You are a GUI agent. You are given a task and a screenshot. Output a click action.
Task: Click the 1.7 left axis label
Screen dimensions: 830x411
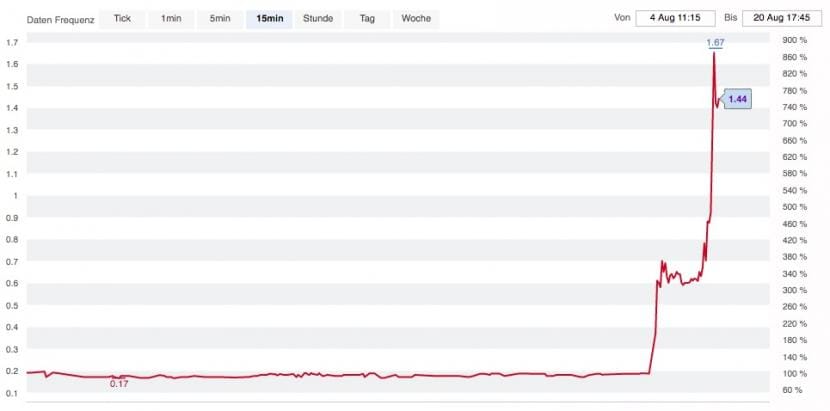13,43
